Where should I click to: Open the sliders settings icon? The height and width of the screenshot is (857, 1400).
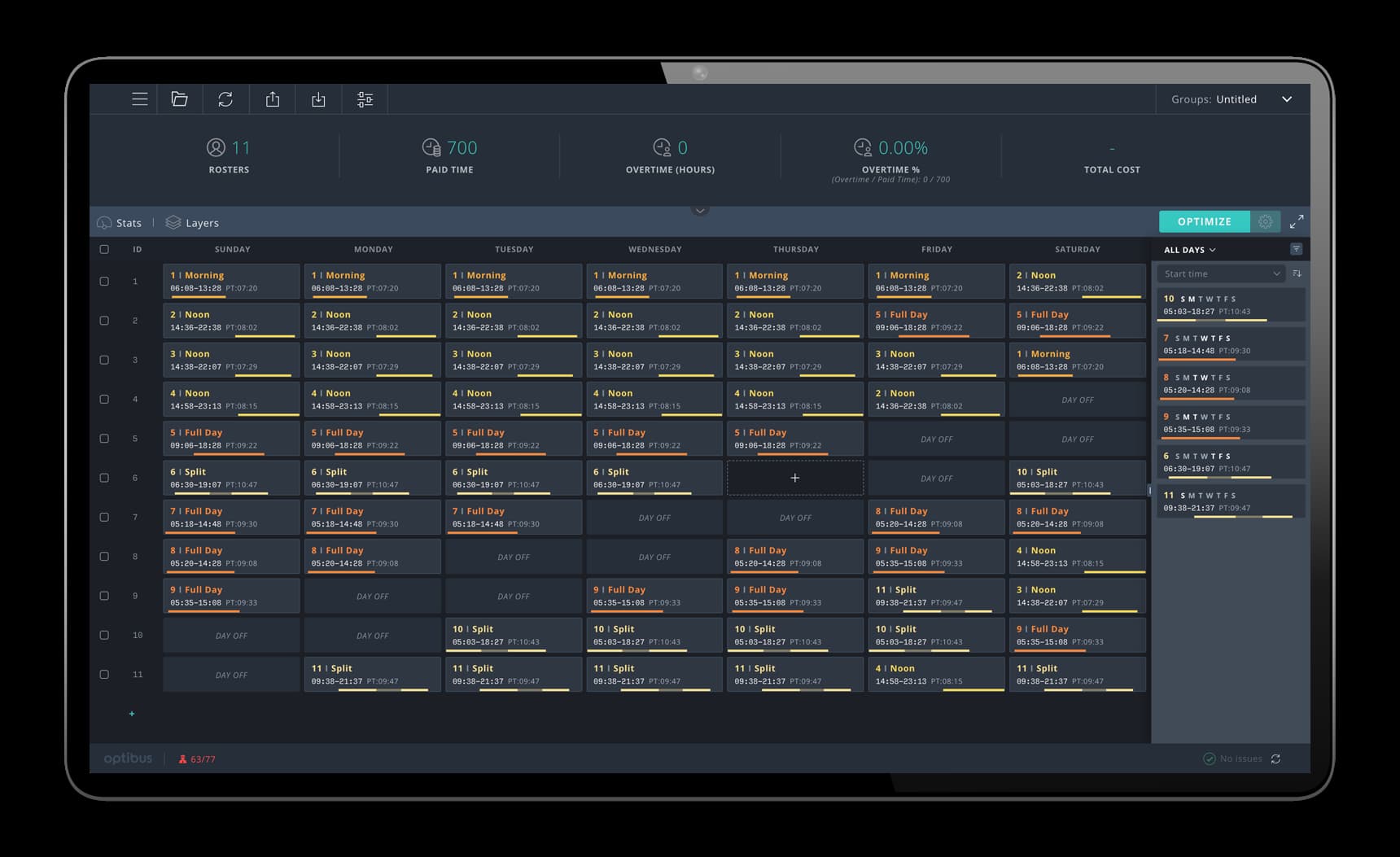click(365, 99)
